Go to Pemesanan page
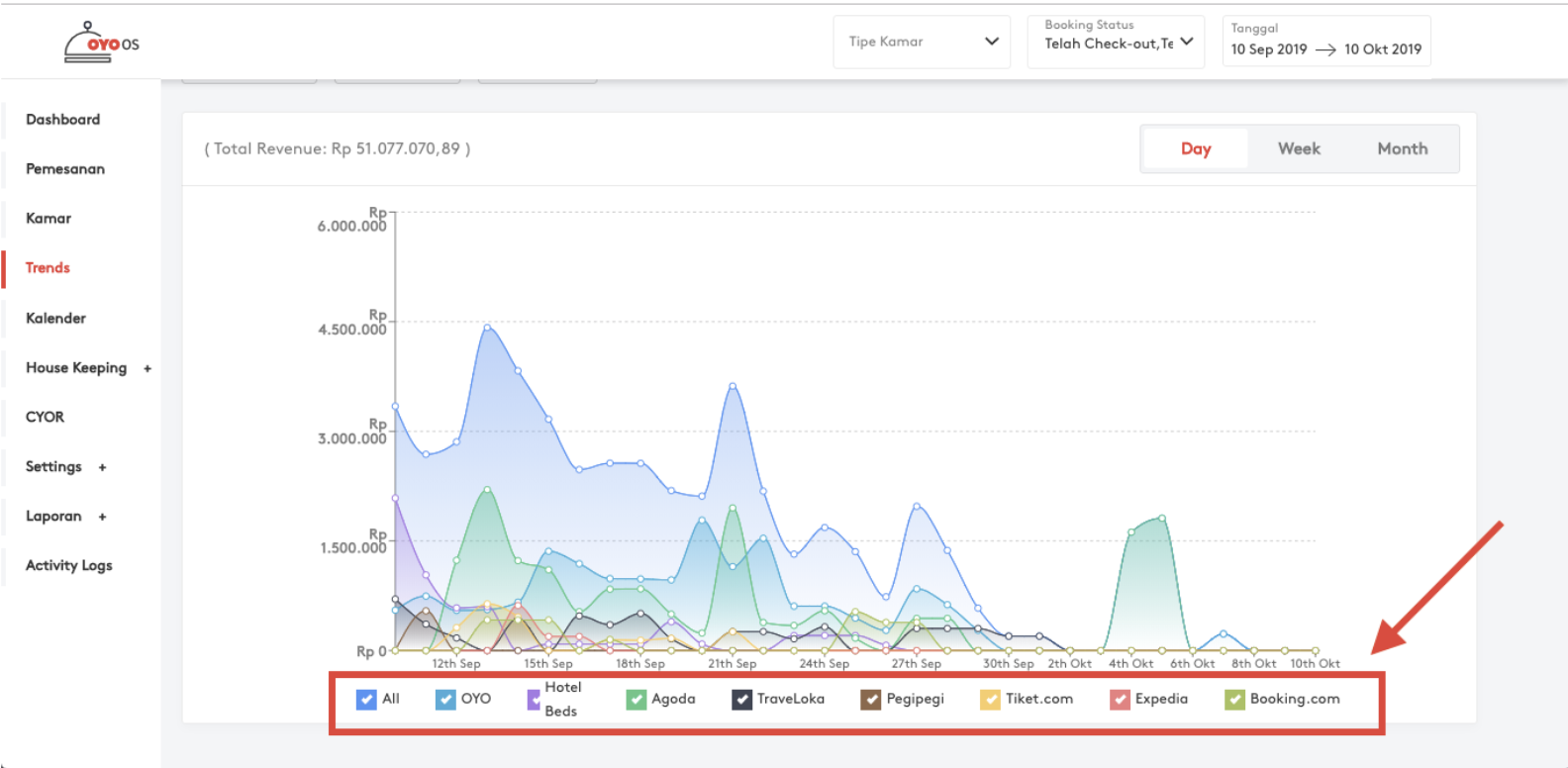This screenshot has height=768, width=1568. (65, 169)
